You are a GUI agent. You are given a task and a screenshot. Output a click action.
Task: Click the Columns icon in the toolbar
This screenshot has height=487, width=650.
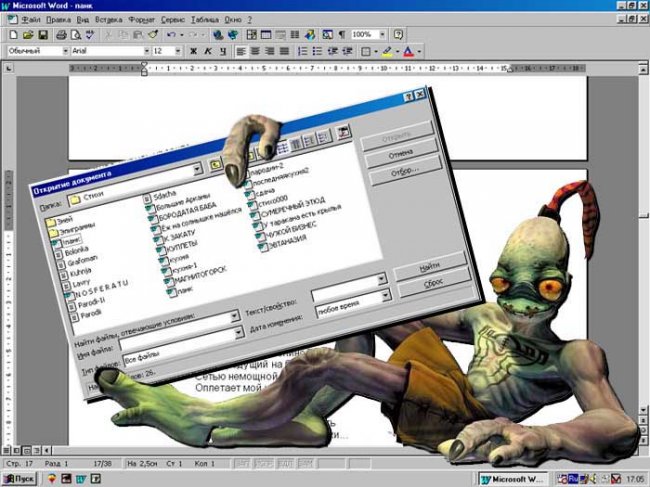[295, 35]
